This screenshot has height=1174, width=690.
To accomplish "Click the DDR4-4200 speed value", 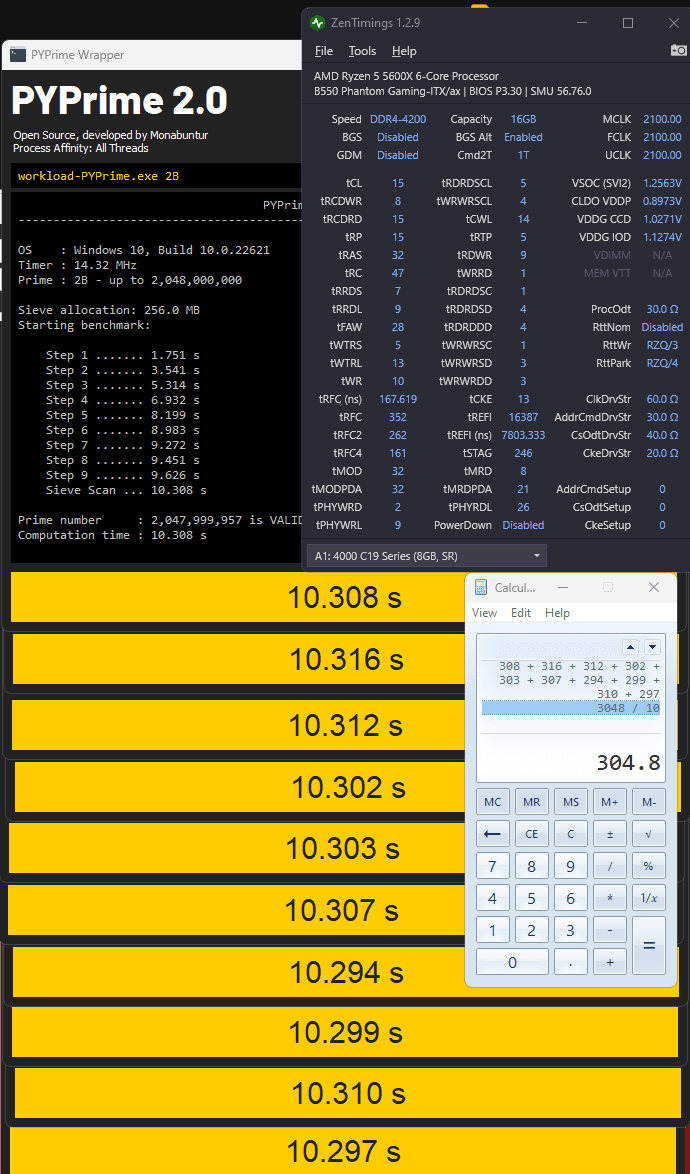I will (398, 119).
